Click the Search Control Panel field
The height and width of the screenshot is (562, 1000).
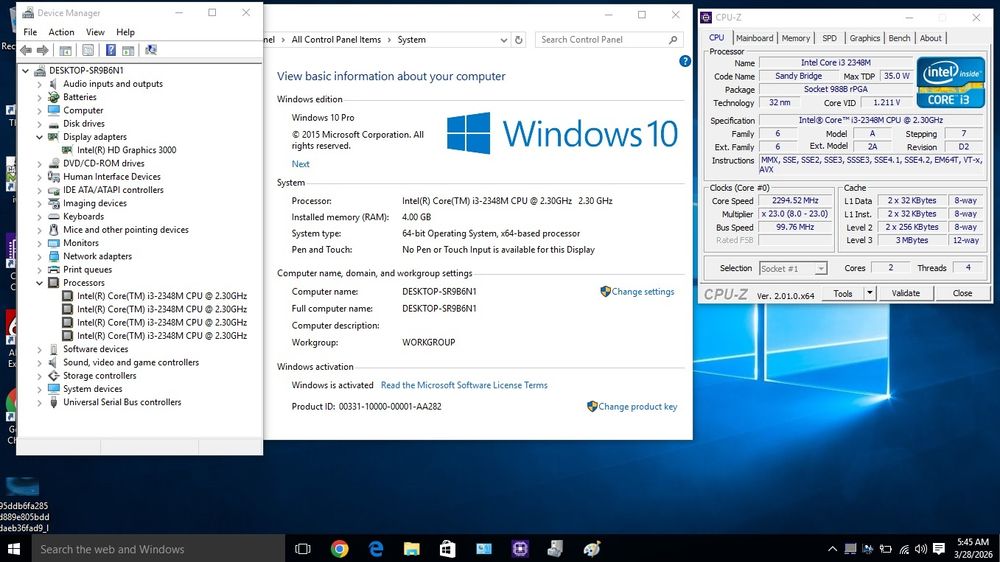[609, 40]
